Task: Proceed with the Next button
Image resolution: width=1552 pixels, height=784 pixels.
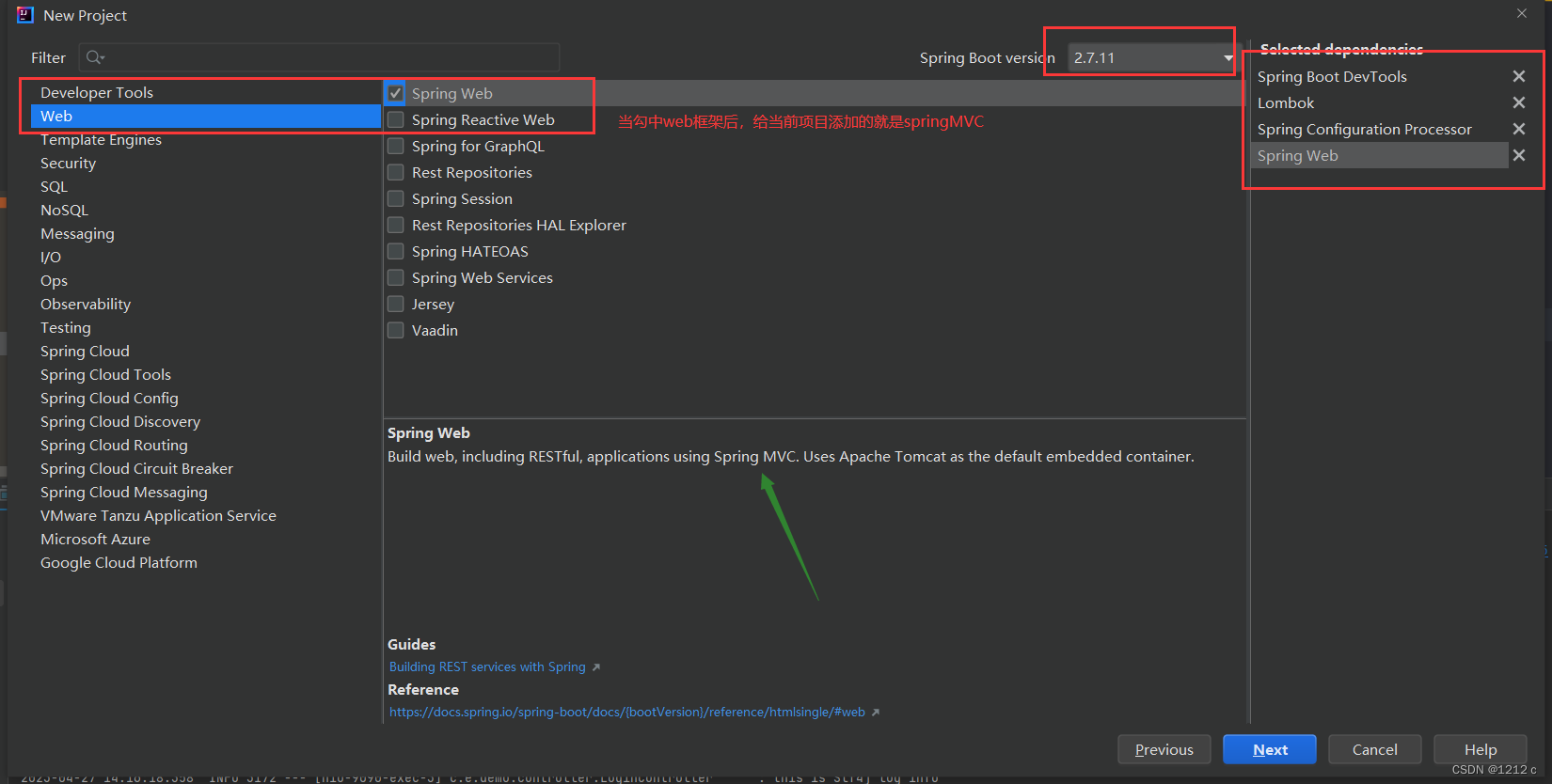Action: pos(1270,749)
